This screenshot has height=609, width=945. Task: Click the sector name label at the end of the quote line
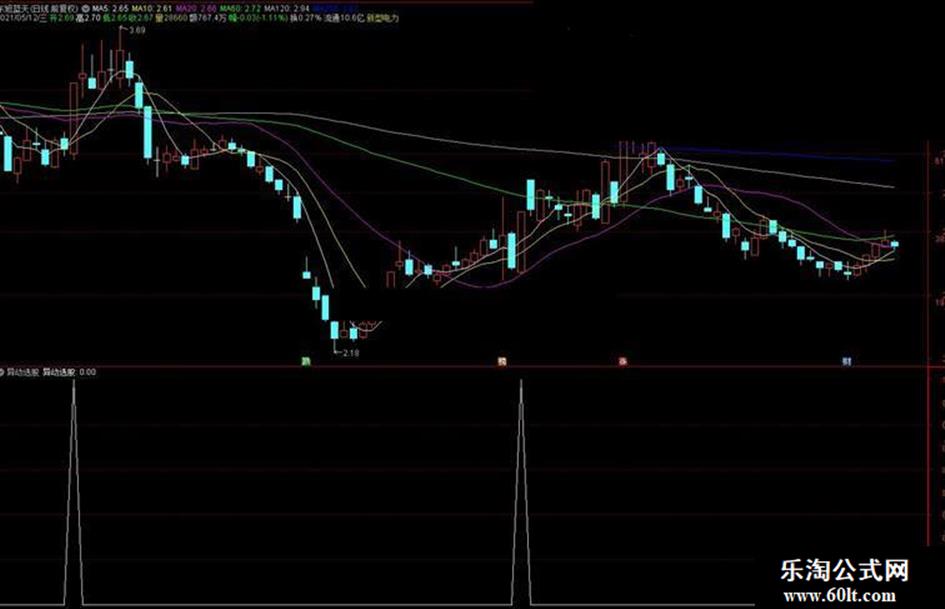[x=383, y=18]
